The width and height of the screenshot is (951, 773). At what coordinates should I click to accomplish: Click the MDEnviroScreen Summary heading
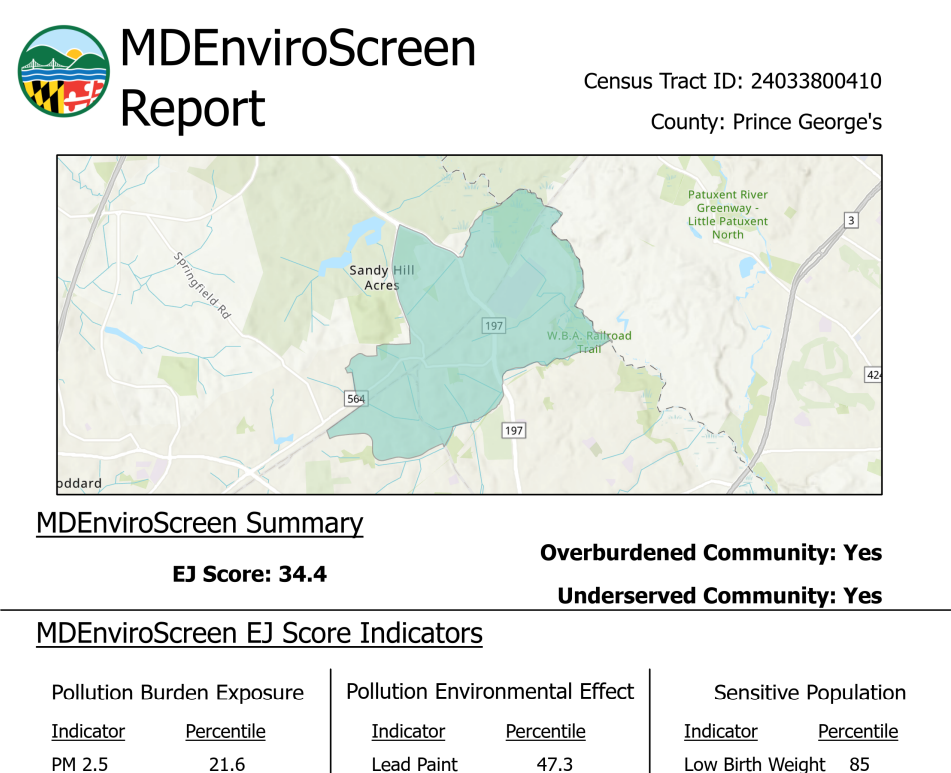point(199,523)
